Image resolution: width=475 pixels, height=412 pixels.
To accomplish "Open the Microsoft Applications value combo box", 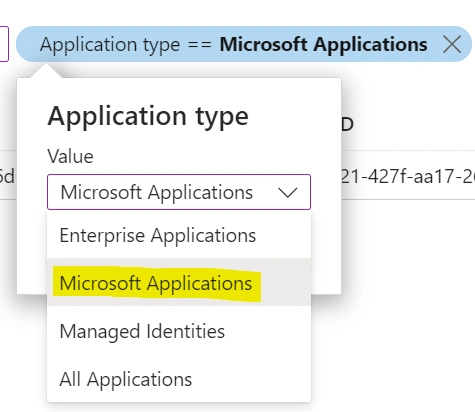I will coord(179,192).
